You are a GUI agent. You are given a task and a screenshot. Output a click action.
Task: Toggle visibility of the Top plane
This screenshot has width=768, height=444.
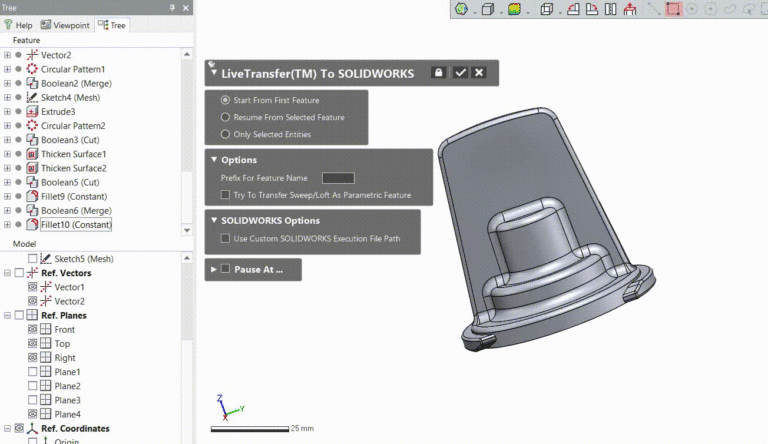[x=32, y=343]
